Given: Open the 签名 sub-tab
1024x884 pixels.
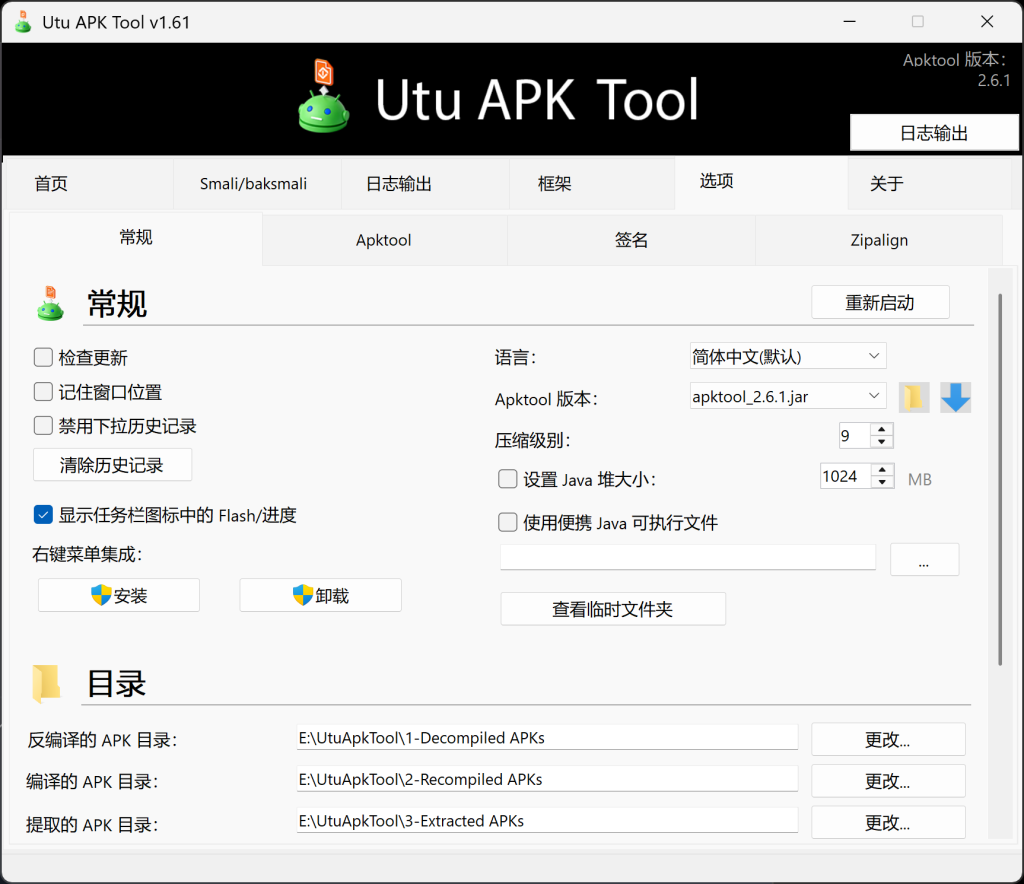Looking at the screenshot, I should point(631,240).
